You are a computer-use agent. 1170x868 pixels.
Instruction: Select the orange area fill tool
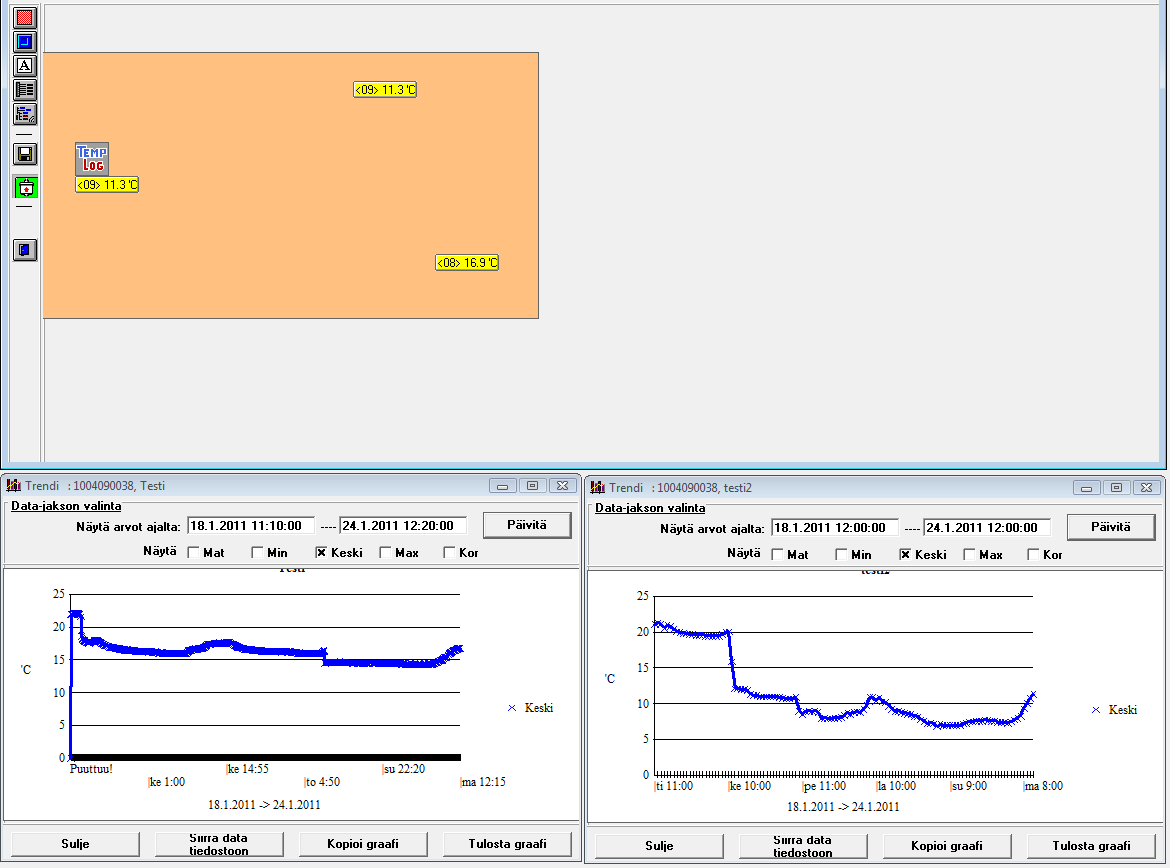[25, 17]
